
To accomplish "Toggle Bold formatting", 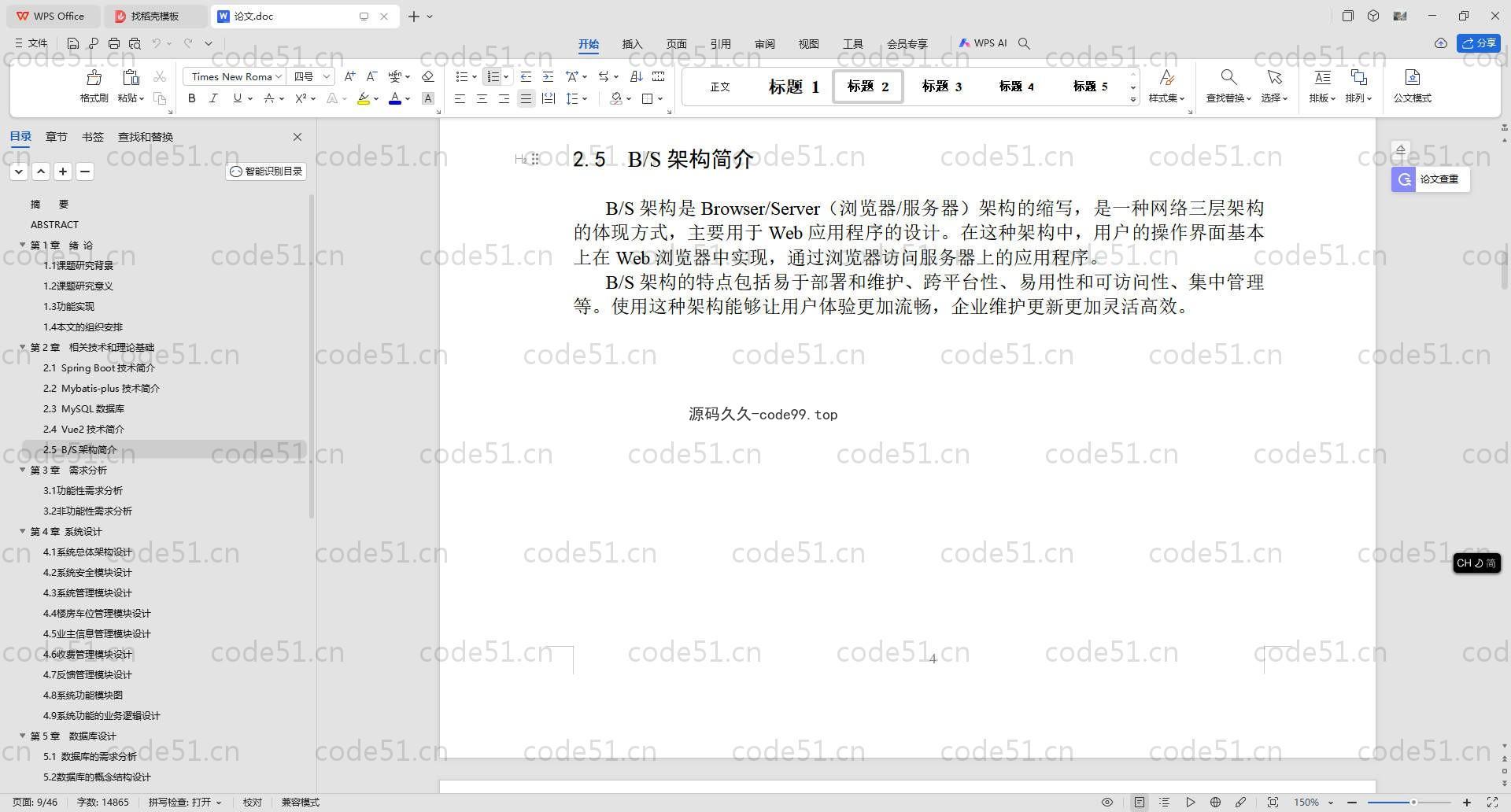I will 191,98.
